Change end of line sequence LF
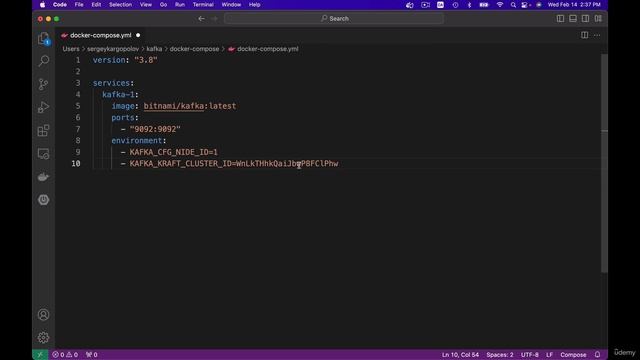640x360 pixels. 549,355
